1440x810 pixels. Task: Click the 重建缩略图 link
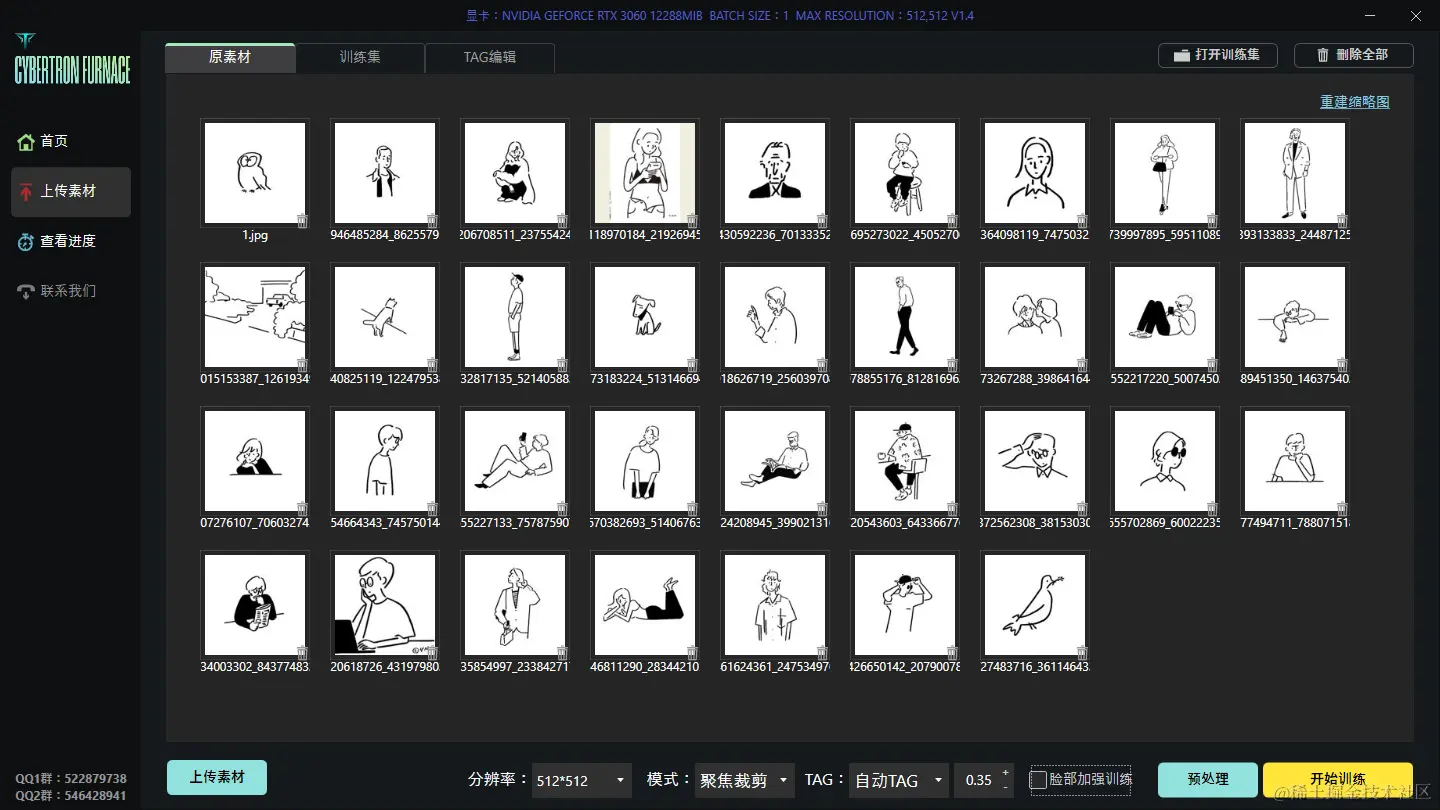[1355, 101]
